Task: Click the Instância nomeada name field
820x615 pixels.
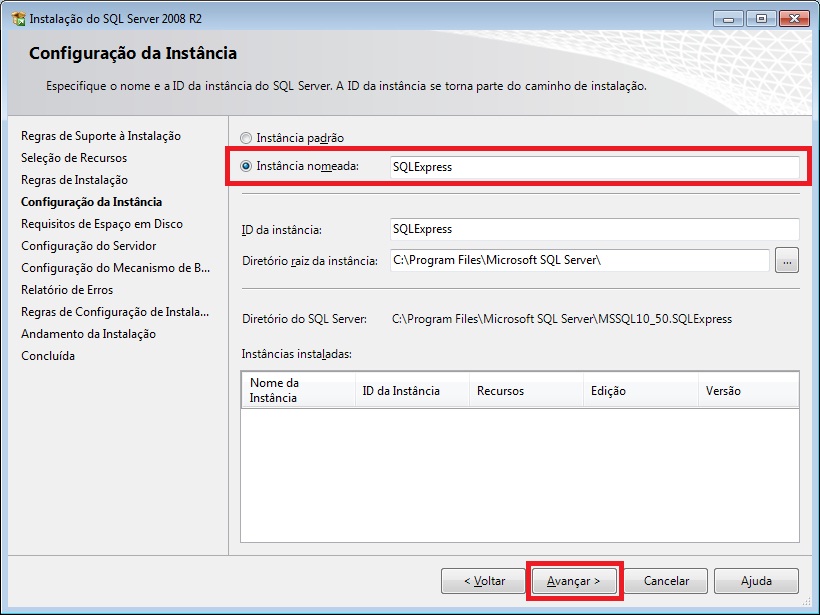Action: pyautogui.click(x=594, y=167)
